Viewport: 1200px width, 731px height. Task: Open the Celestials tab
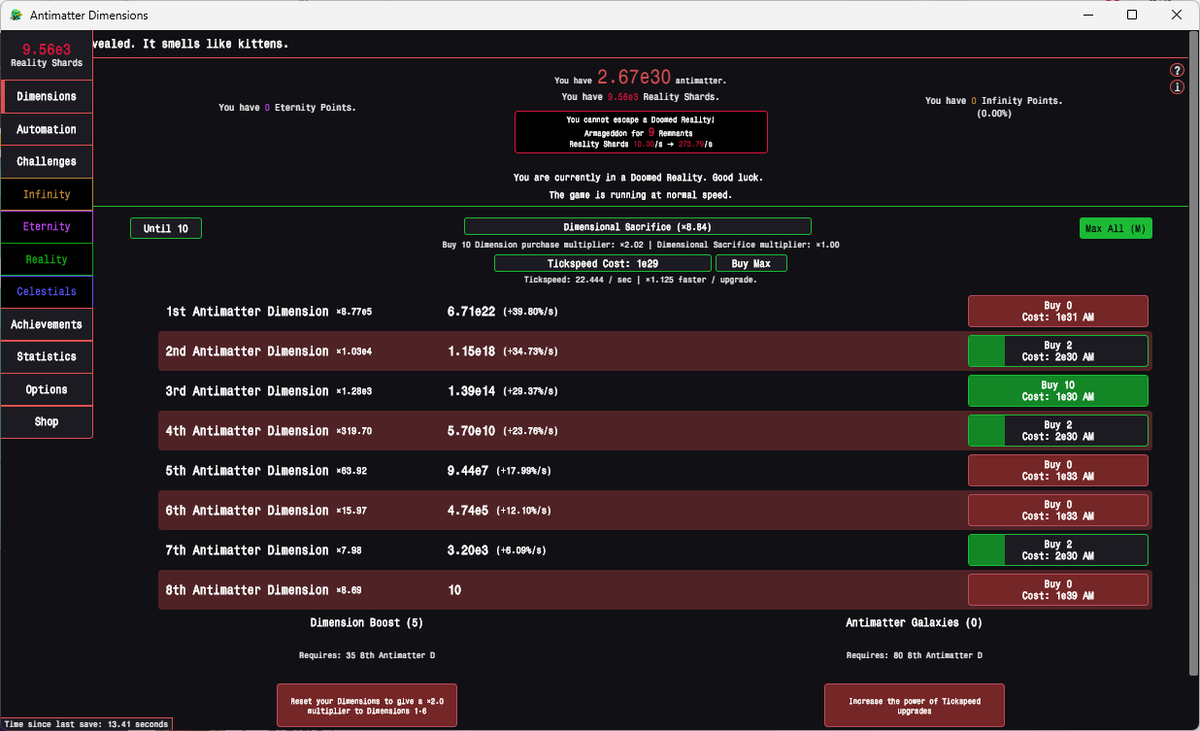(x=46, y=291)
